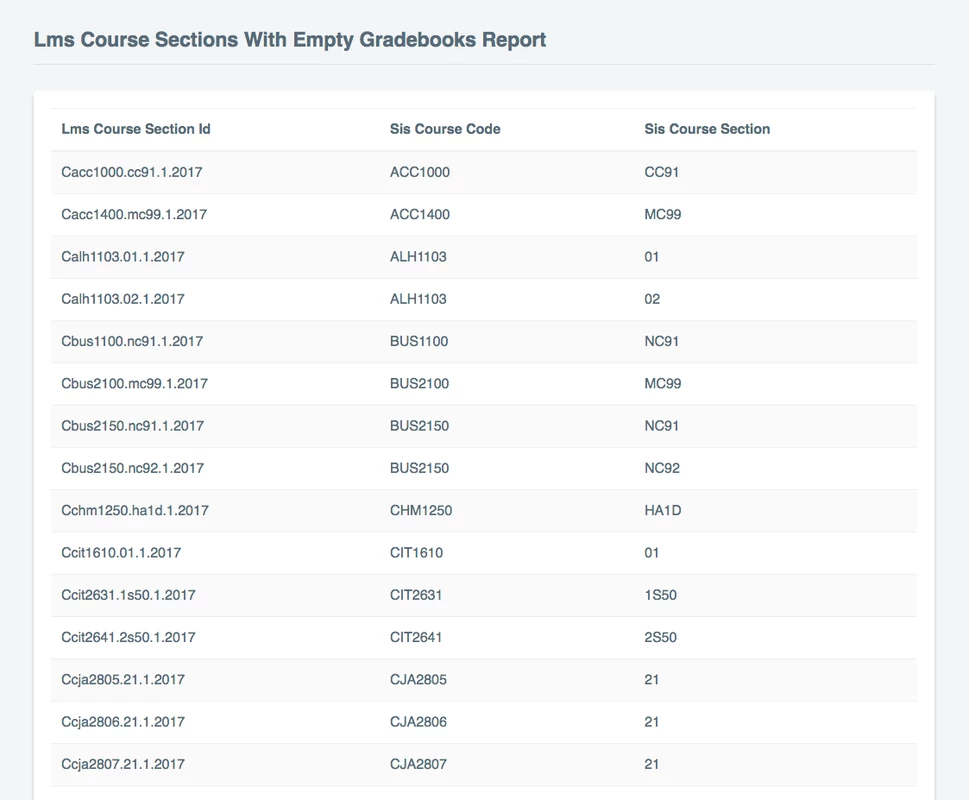Select cell Ccja2806.21.1.2017
Image resolution: width=969 pixels, height=800 pixels.
[x=123, y=722]
